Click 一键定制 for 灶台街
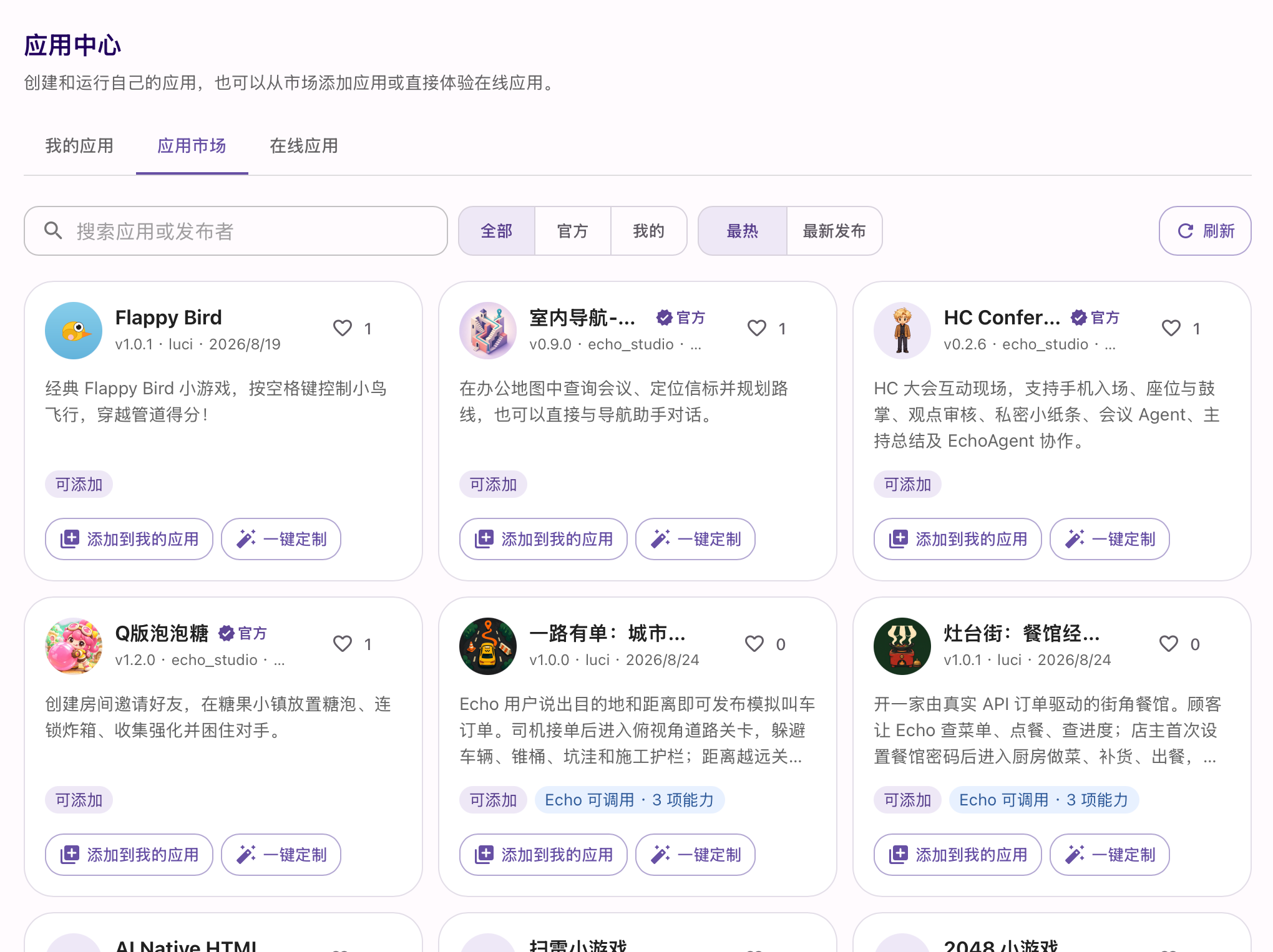Image resolution: width=1273 pixels, height=952 pixels. tap(1110, 855)
